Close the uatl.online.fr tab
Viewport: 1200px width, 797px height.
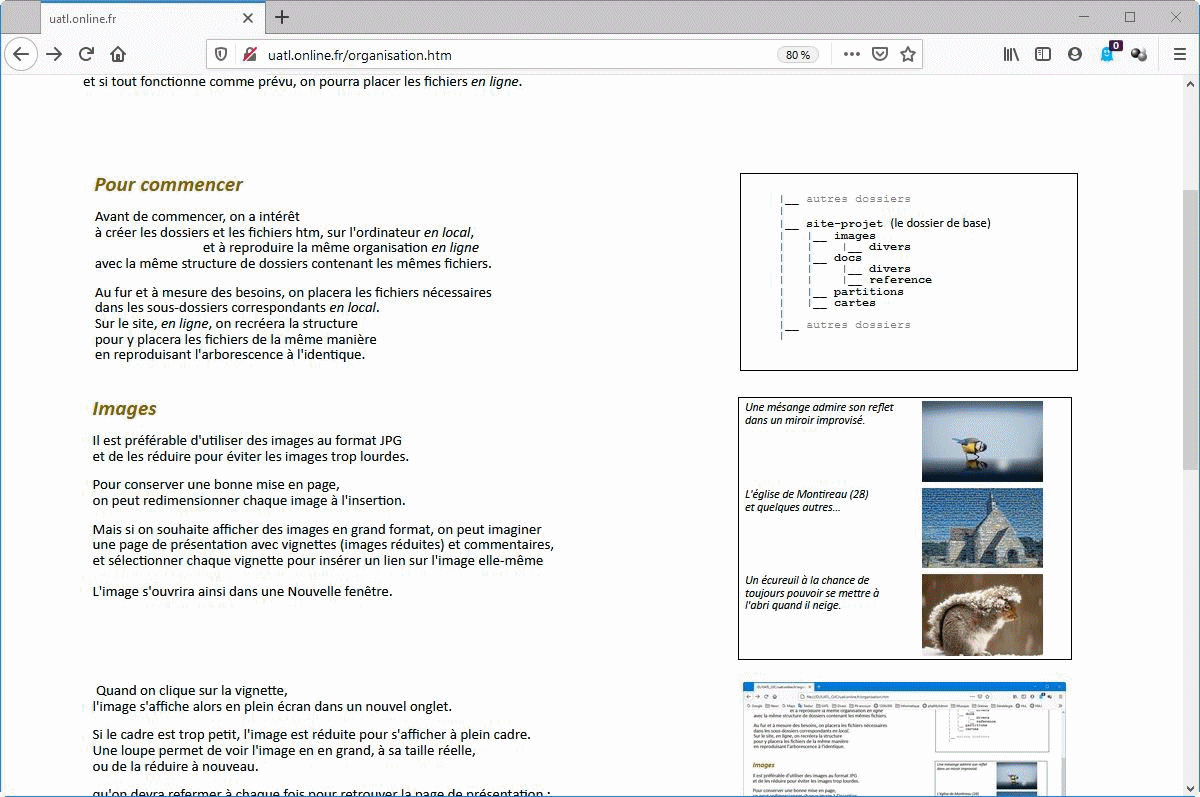(247, 18)
